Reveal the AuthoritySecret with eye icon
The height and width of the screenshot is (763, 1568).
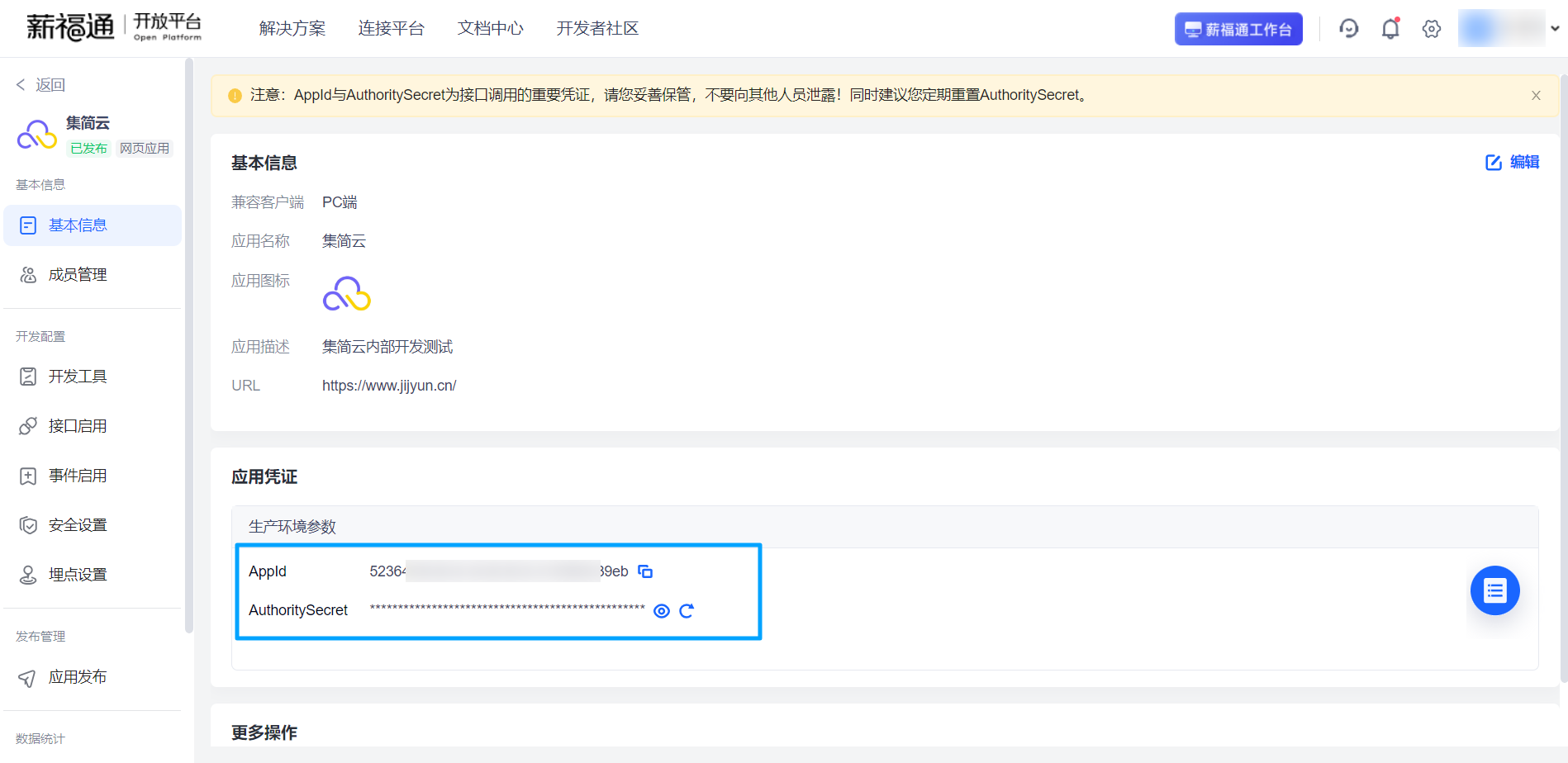662,611
